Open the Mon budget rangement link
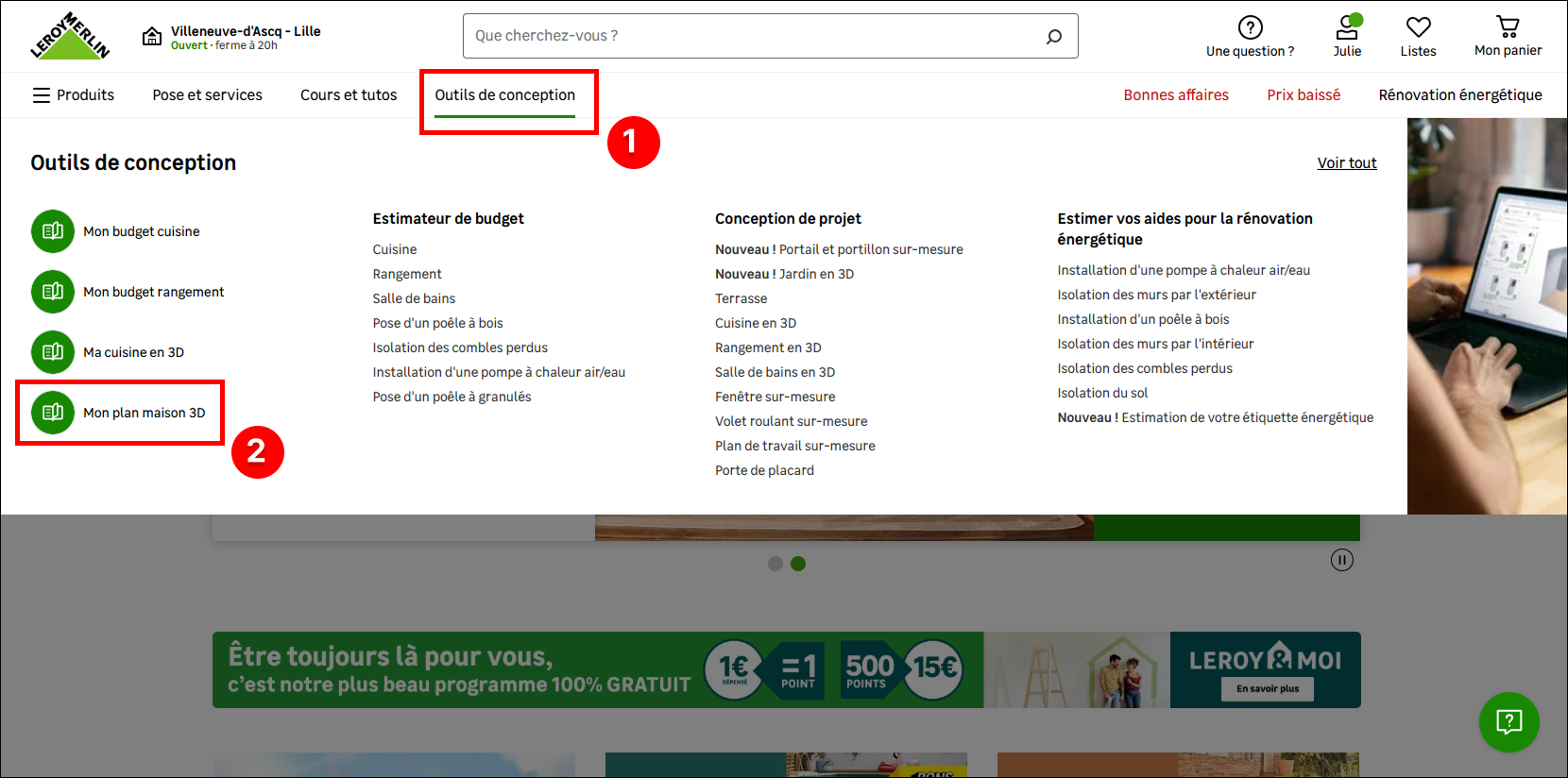 point(154,292)
